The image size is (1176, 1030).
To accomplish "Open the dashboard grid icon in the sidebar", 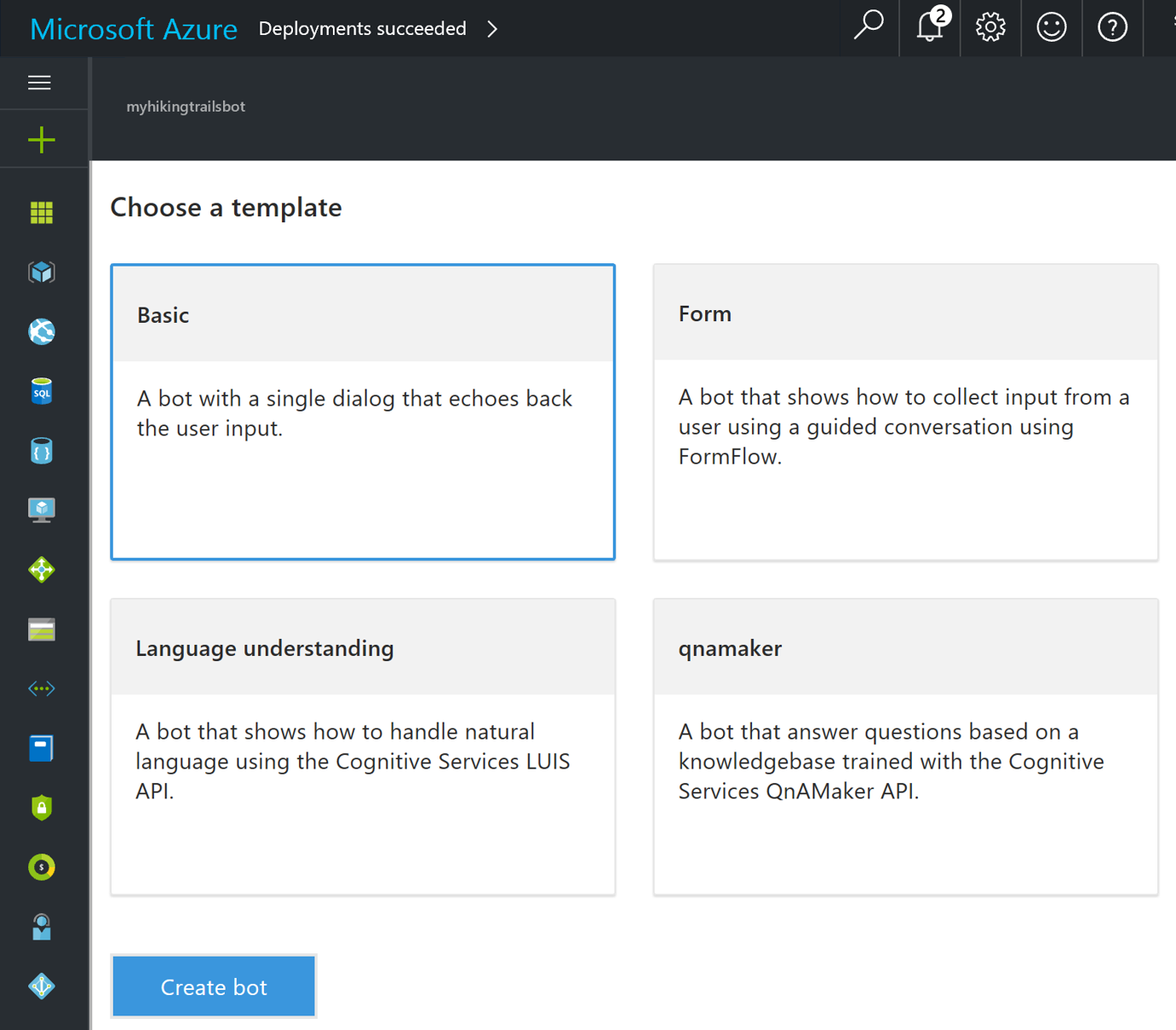I will coord(41,212).
